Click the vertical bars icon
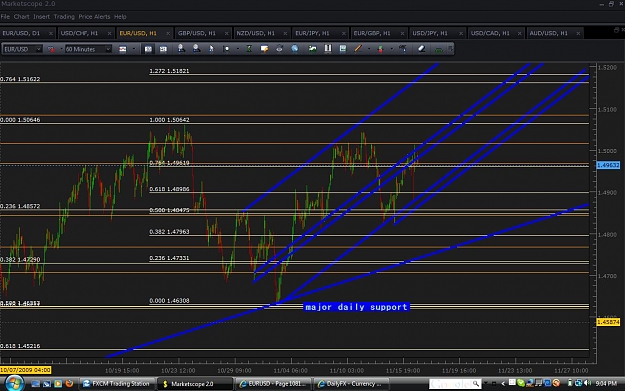625x391 pixels. [328, 49]
